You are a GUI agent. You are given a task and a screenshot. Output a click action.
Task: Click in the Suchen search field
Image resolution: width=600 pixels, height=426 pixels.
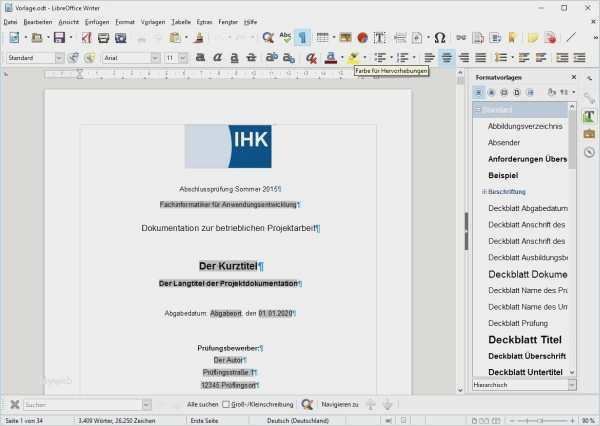(x=83, y=405)
